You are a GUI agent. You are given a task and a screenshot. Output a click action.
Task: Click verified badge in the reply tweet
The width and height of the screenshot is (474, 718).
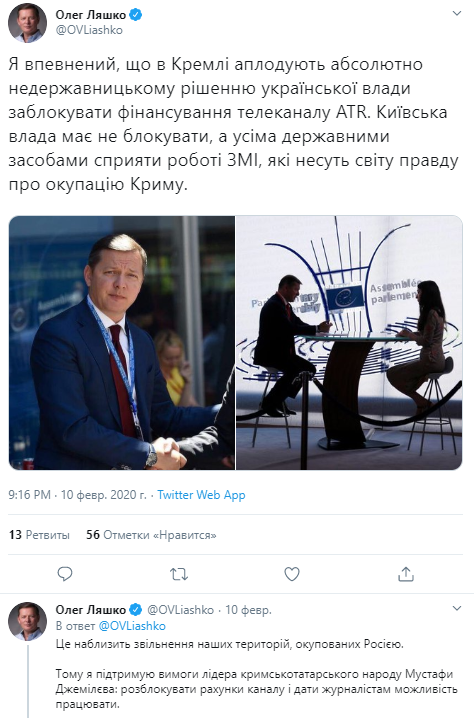pos(135,609)
